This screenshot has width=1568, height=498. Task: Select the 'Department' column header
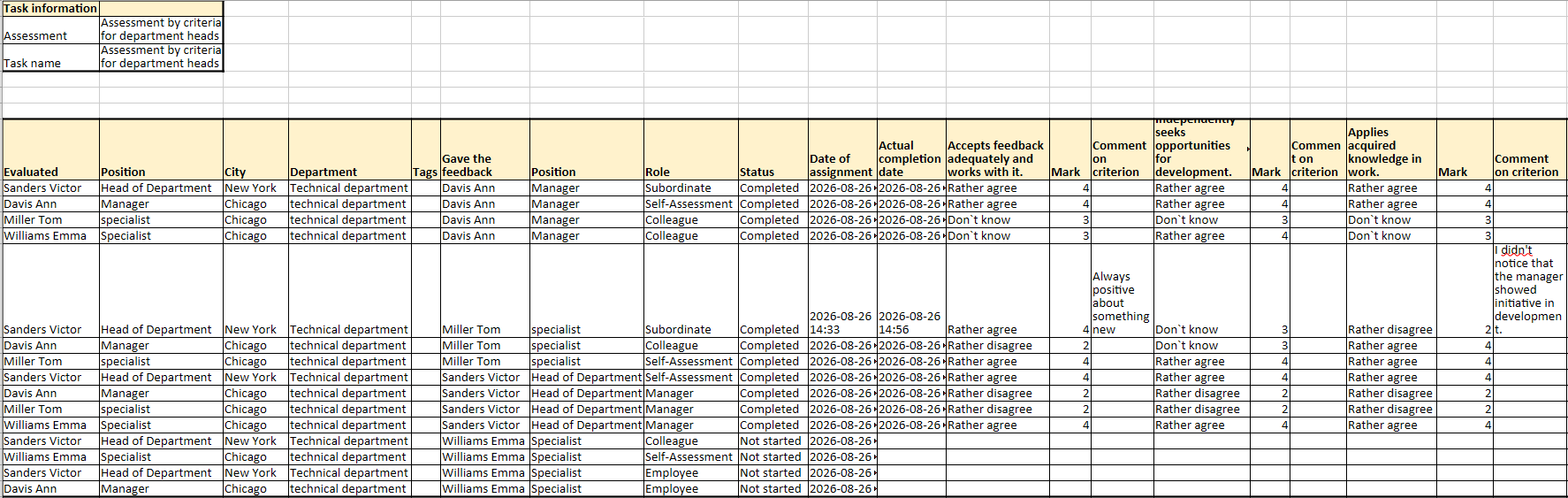(350, 150)
